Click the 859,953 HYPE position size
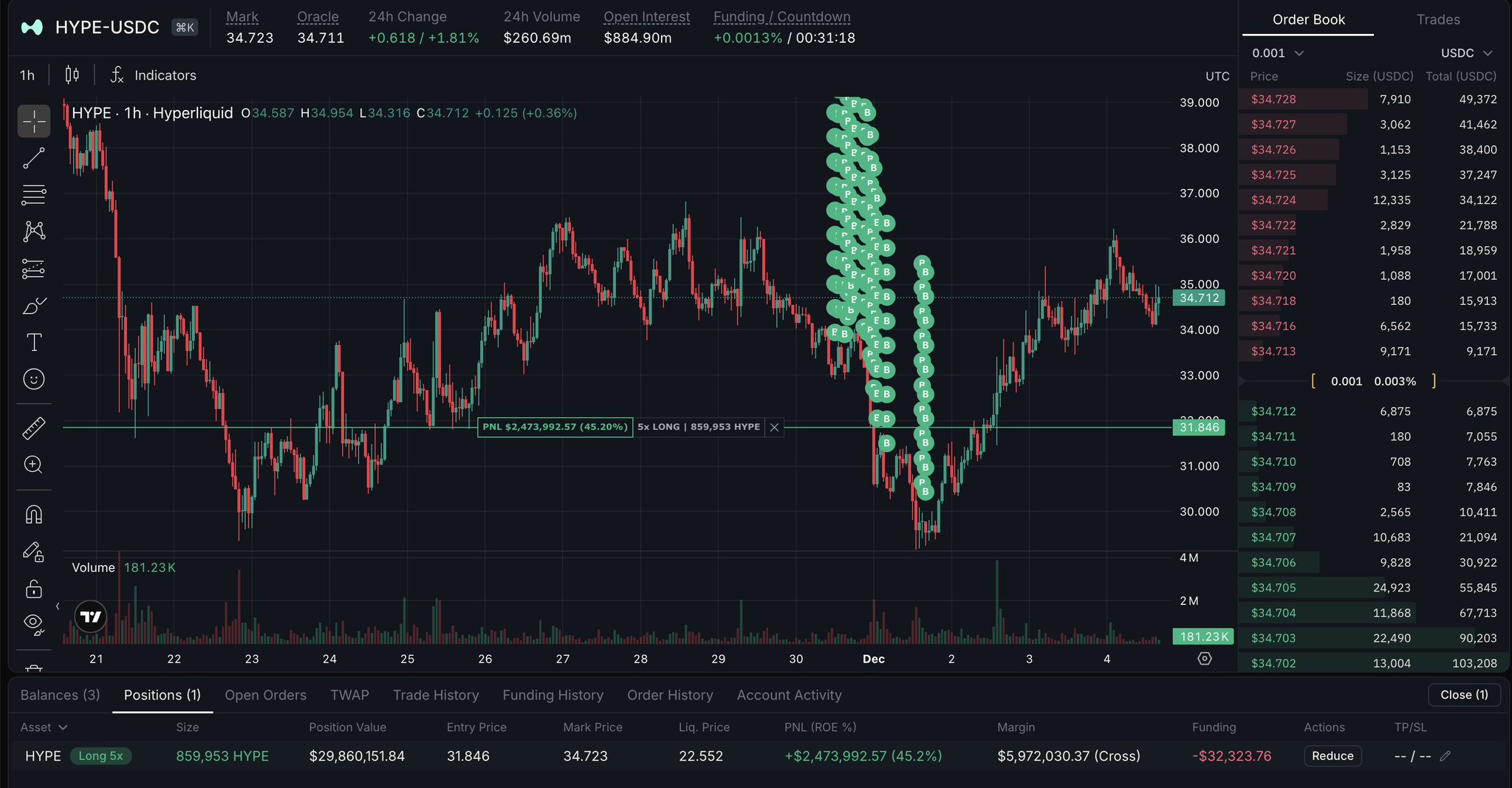 click(x=222, y=756)
